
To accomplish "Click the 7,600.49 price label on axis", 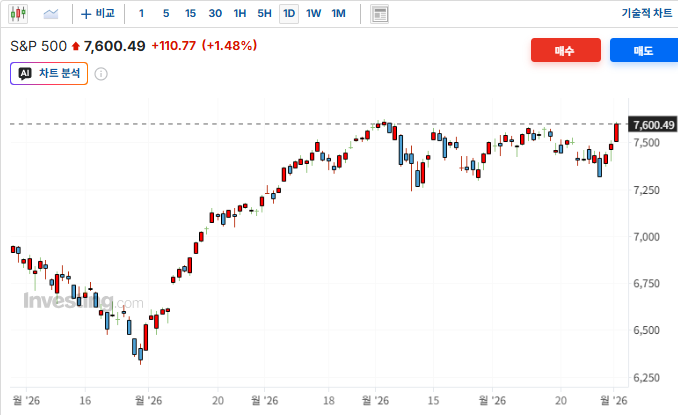I will tap(653, 125).
